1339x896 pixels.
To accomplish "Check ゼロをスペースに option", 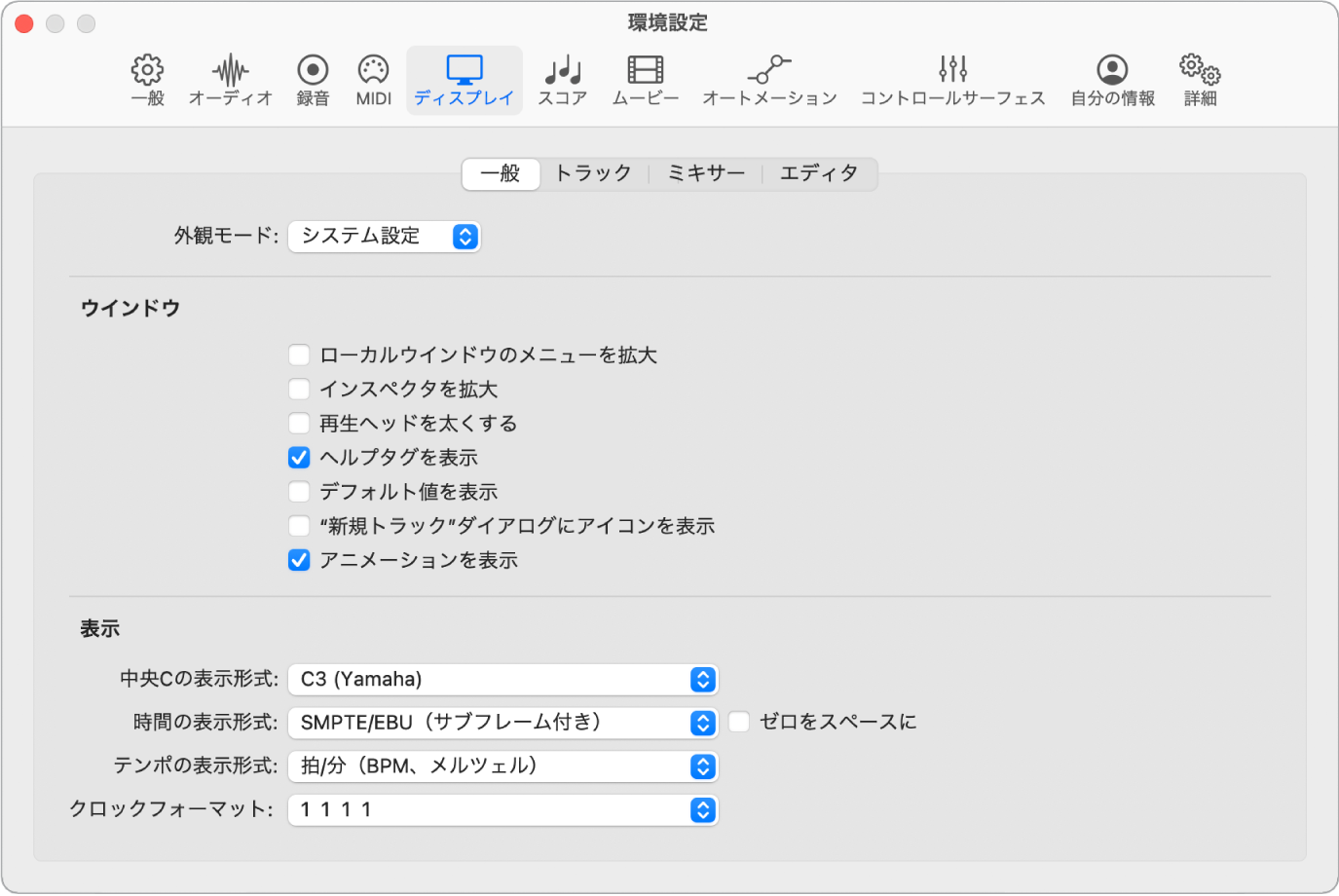I will pos(739,721).
